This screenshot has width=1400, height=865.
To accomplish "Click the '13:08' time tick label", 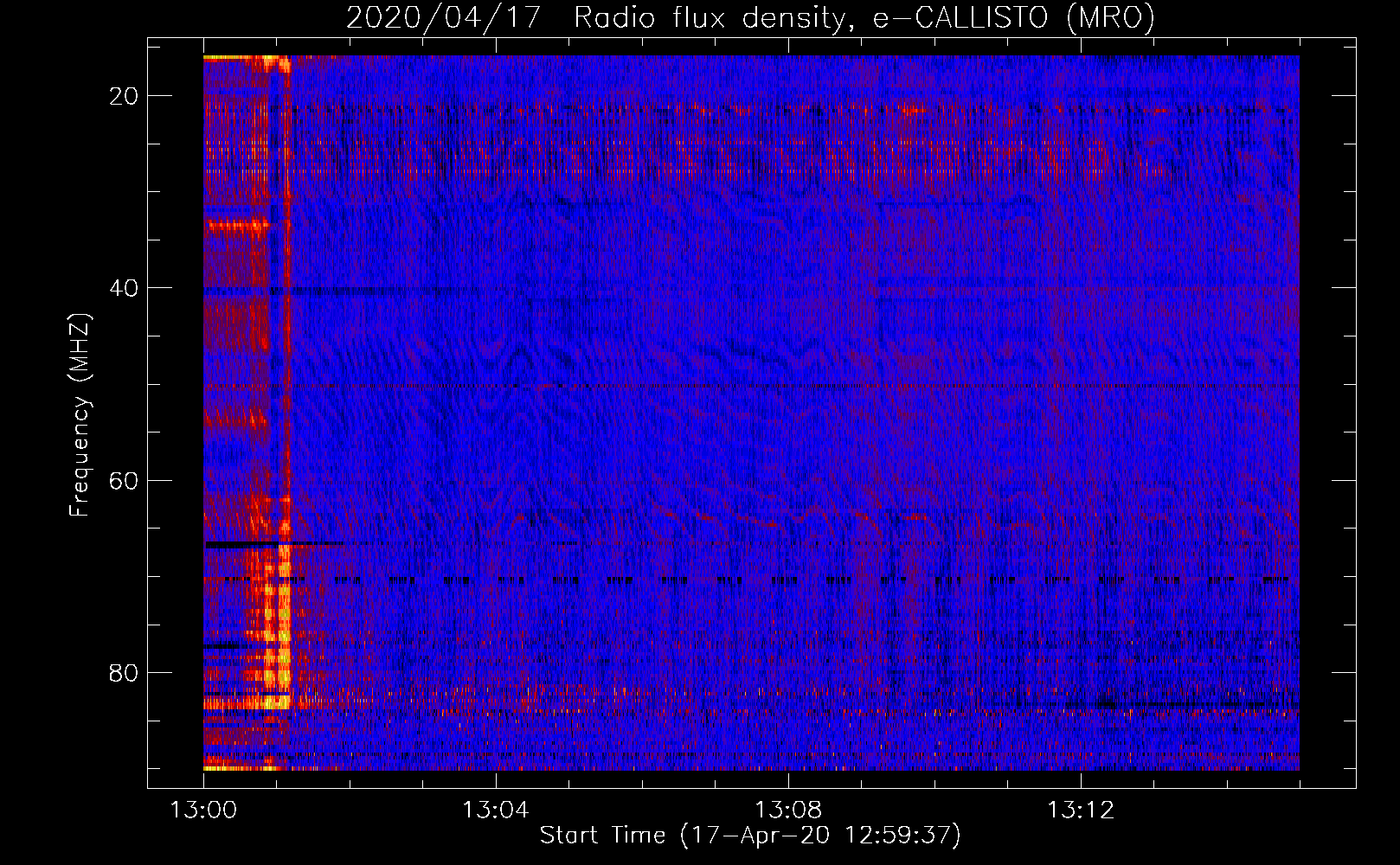I will click(x=787, y=811).
